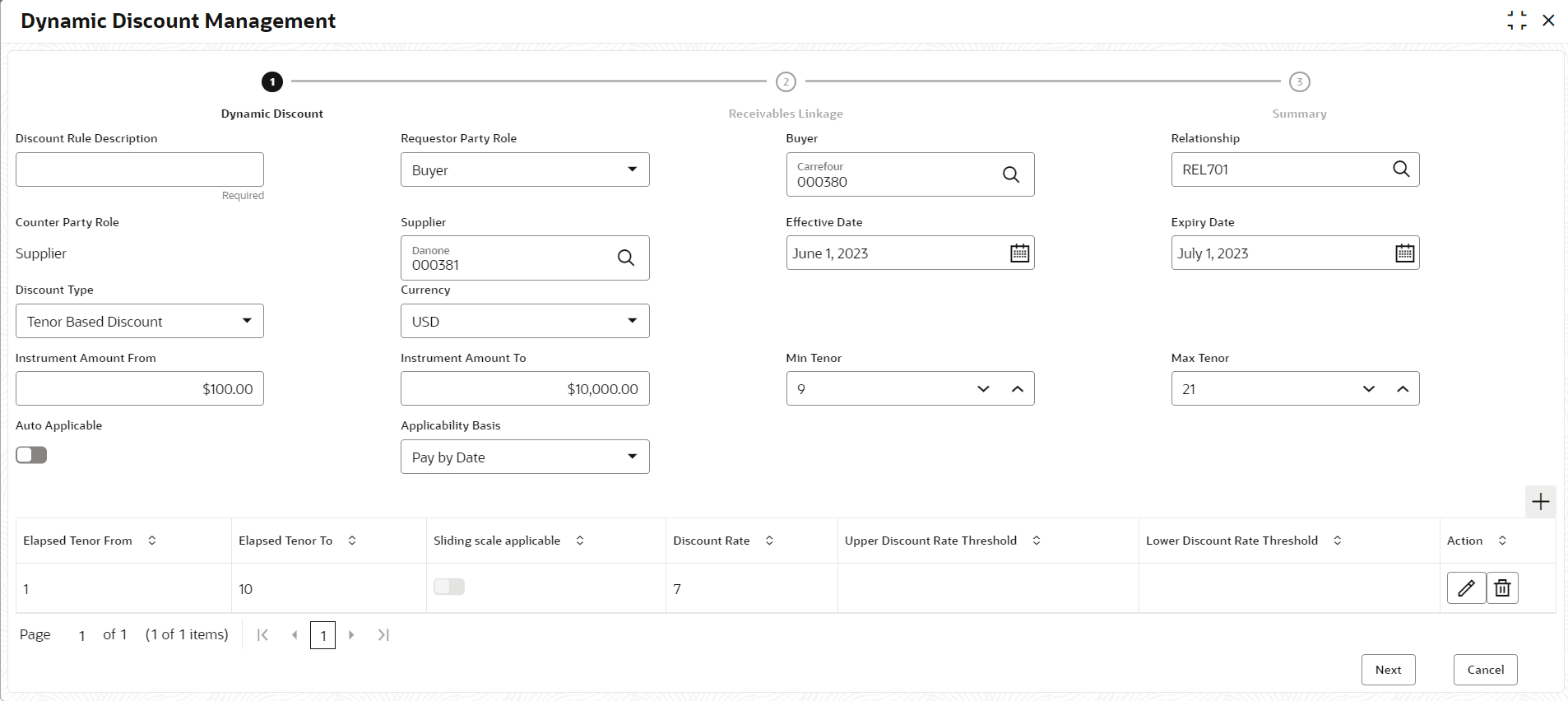Click the plus icon to add row
1568x701 pixels.
click(1540, 502)
